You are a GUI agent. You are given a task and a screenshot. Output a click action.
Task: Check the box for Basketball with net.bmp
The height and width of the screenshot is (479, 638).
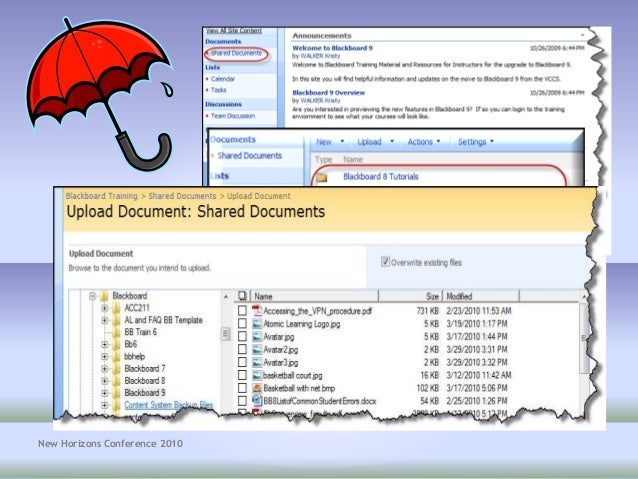tap(242, 388)
